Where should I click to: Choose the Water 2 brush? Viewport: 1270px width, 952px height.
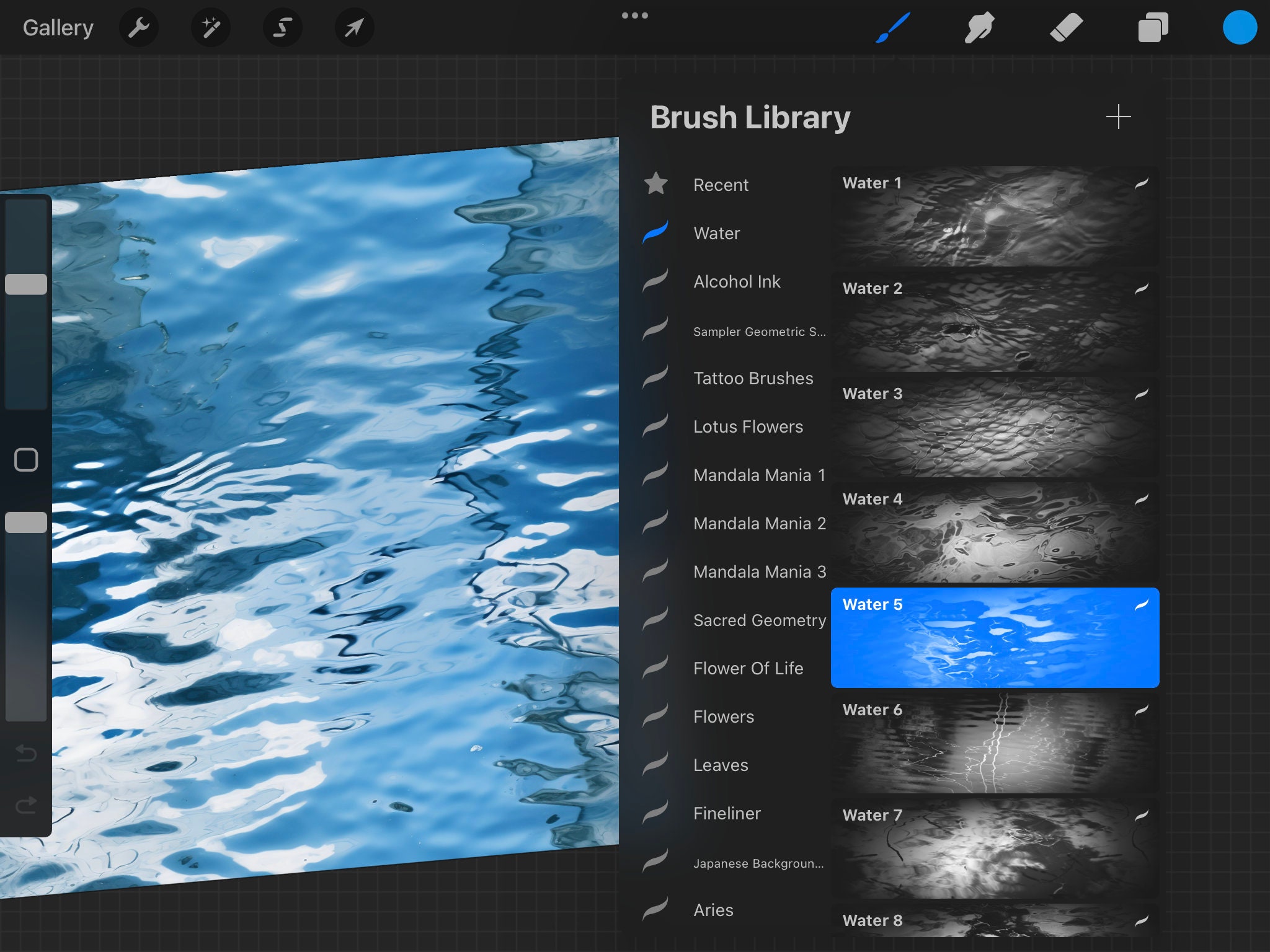point(995,322)
